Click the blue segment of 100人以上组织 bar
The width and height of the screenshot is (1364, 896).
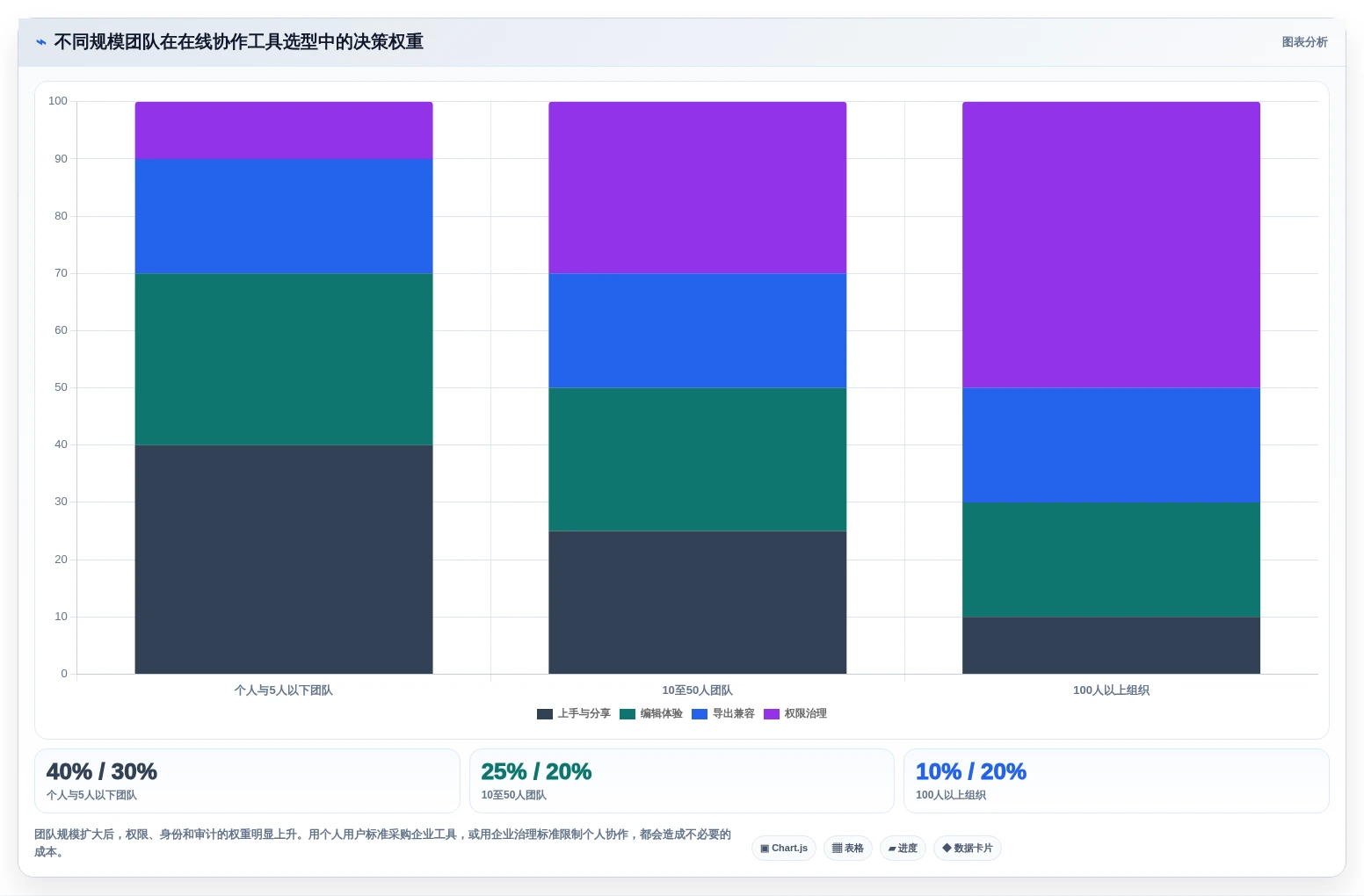point(1112,445)
